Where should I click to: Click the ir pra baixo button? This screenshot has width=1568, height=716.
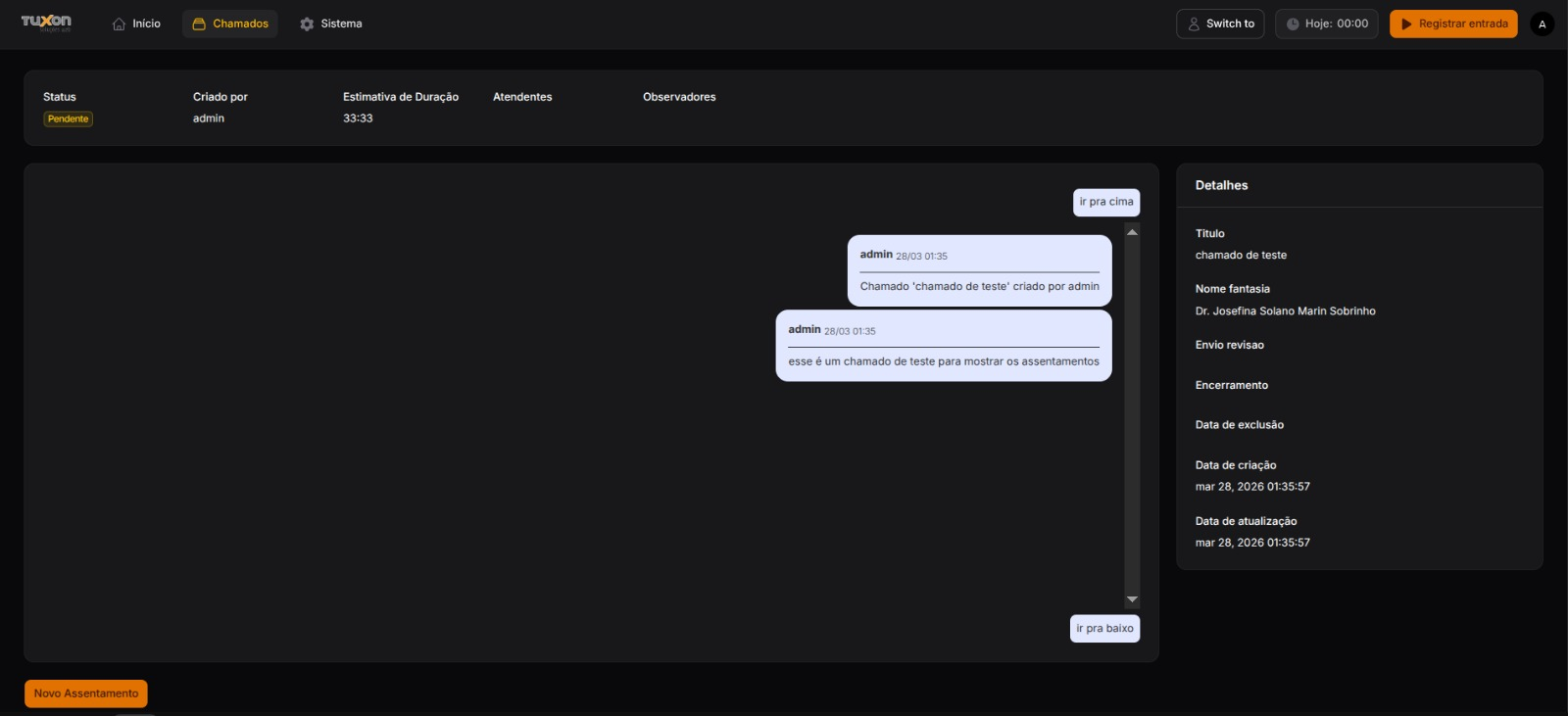[1104, 629]
